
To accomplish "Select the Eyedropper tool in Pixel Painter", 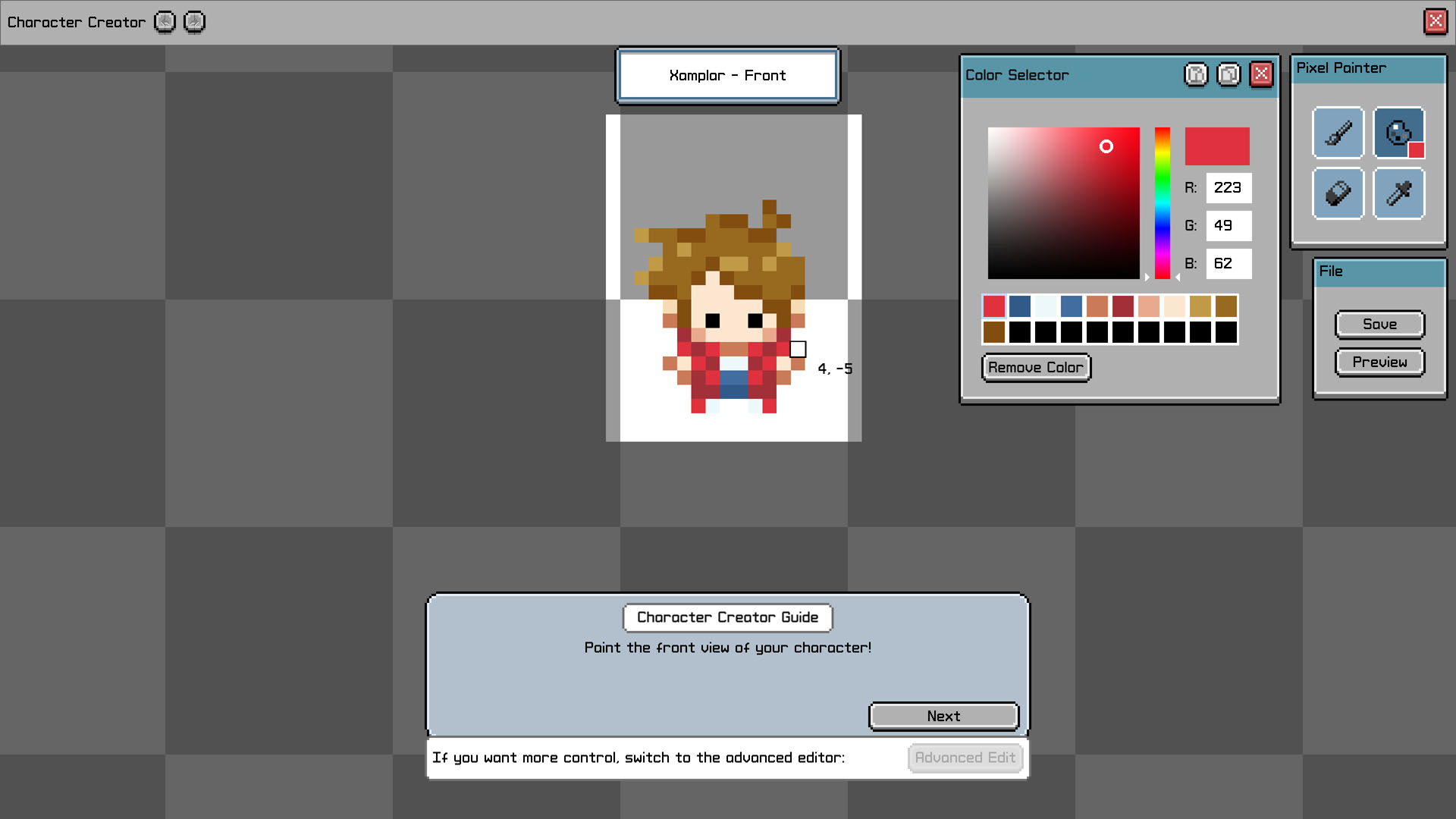I will click(1398, 193).
